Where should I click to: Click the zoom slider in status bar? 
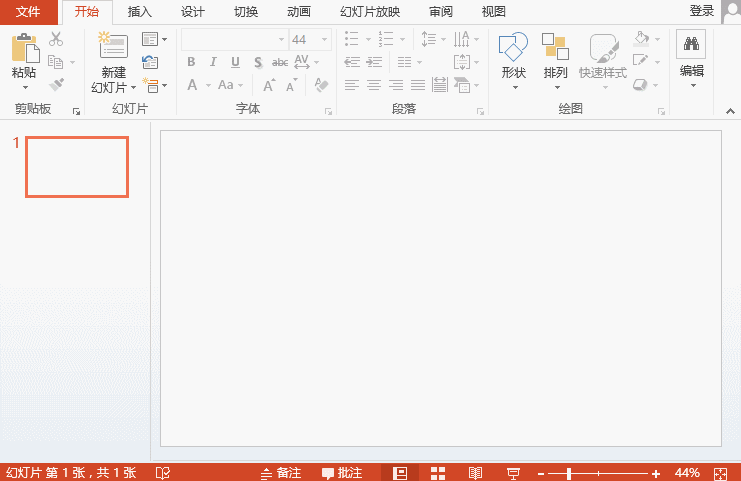click(568, 472)
